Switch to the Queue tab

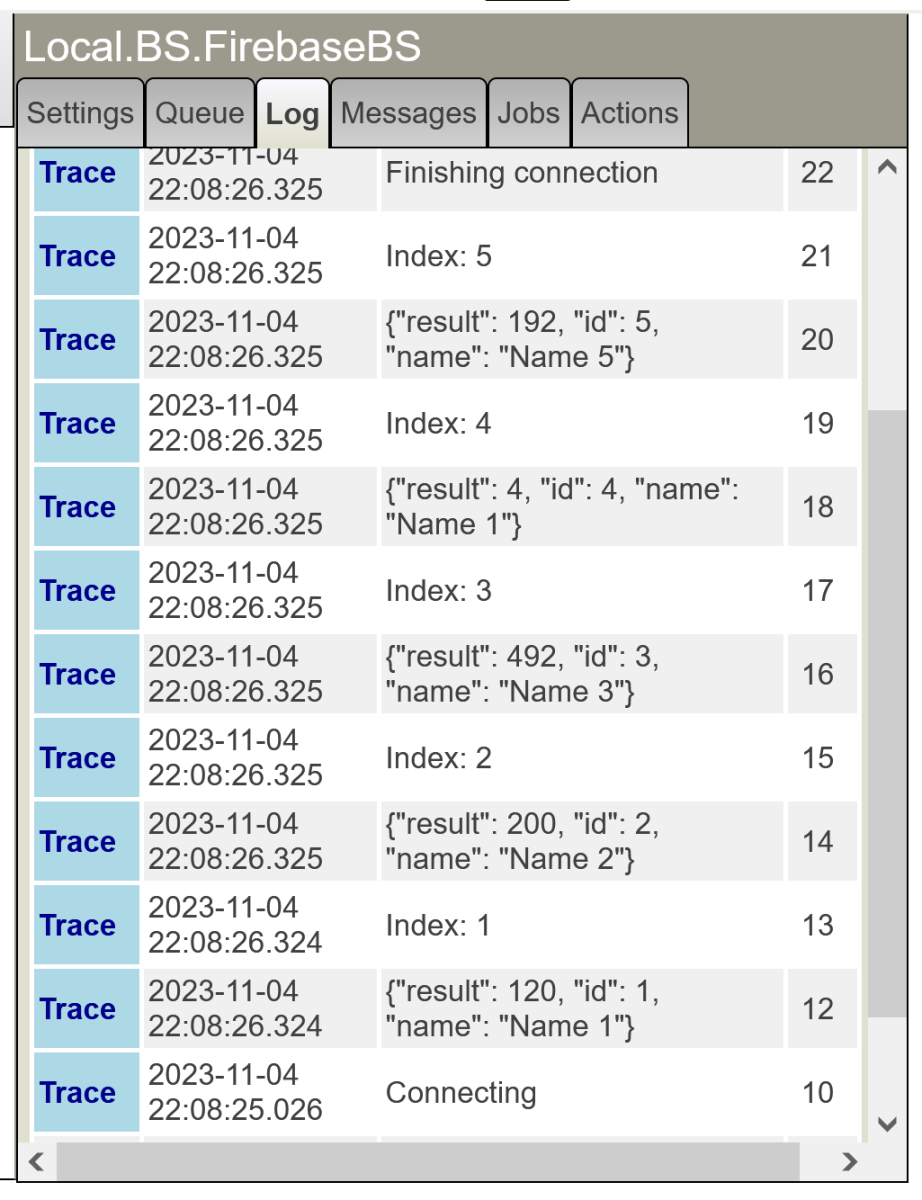tap(200, 114)
